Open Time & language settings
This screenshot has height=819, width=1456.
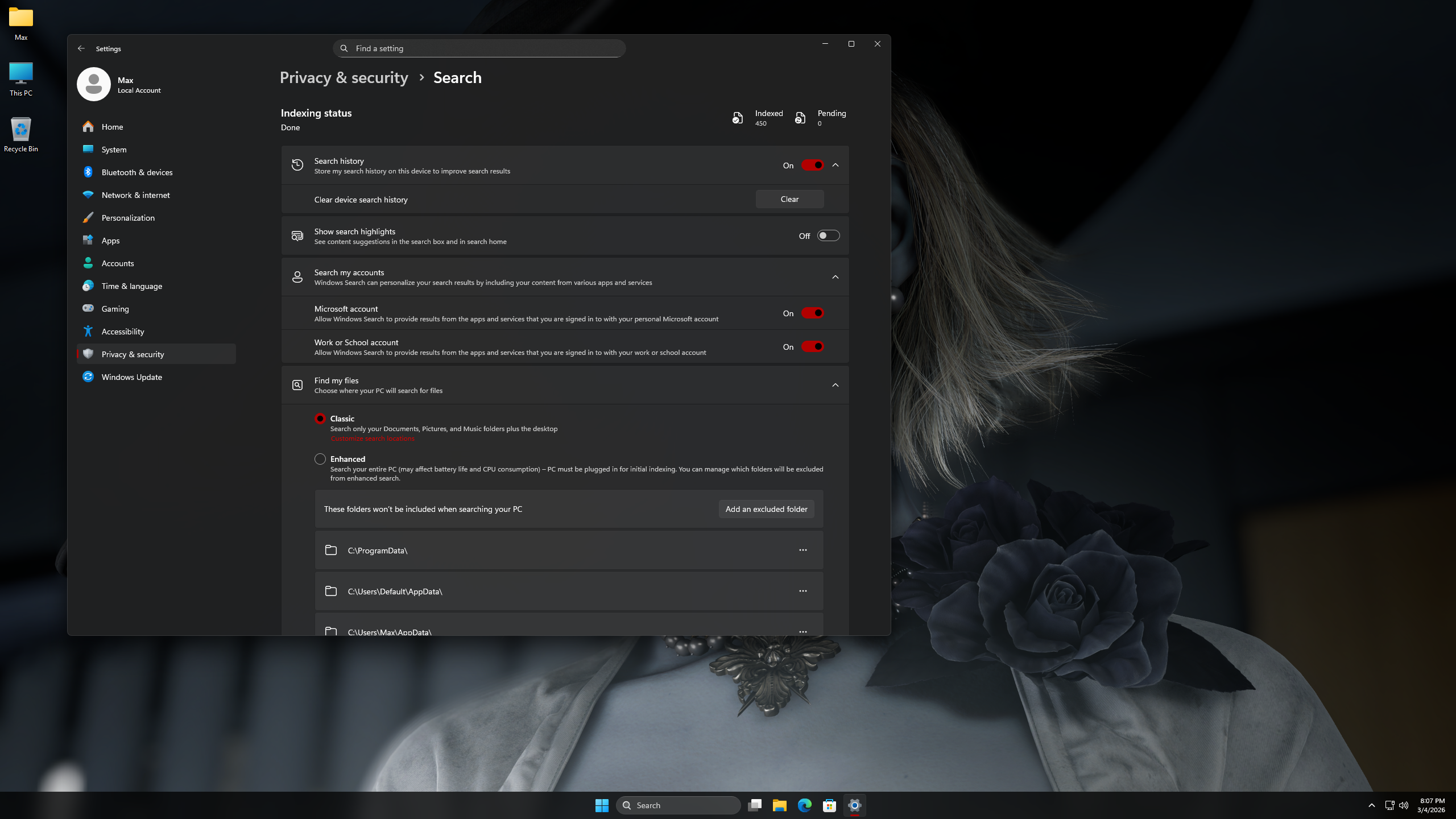tap(156, 286)
